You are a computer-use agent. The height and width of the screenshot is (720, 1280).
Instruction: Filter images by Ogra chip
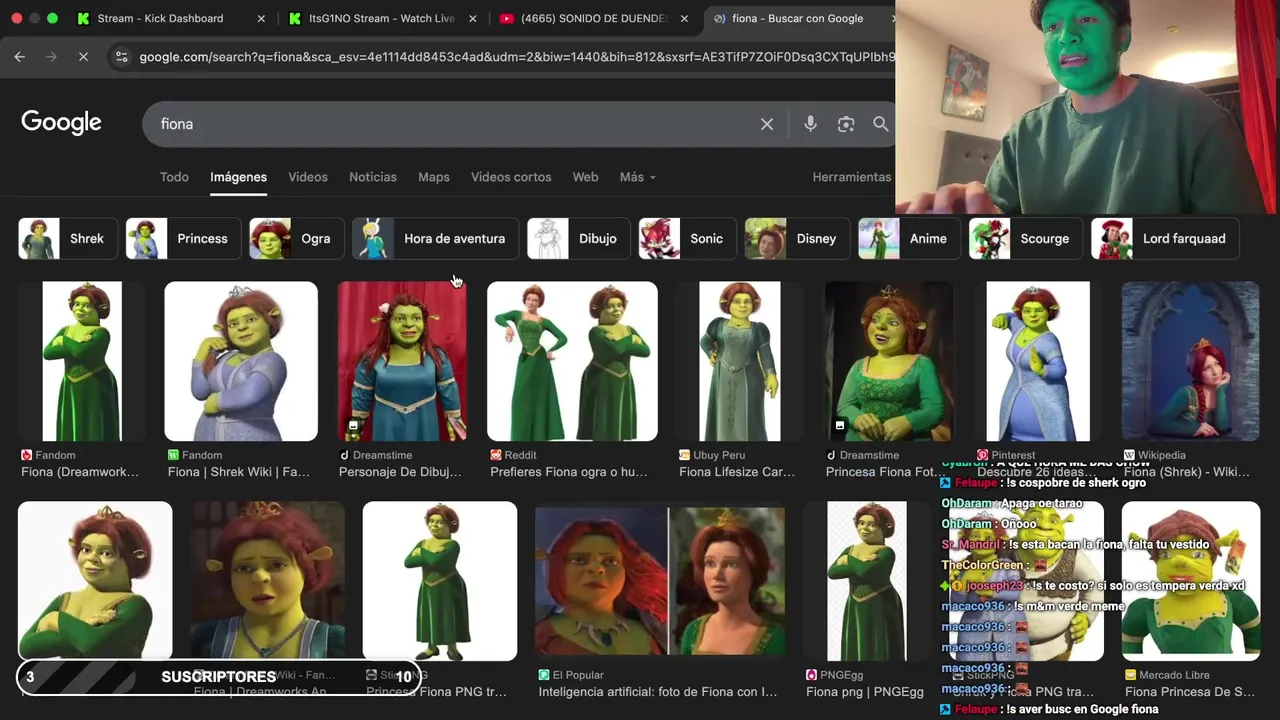(296, 239)
